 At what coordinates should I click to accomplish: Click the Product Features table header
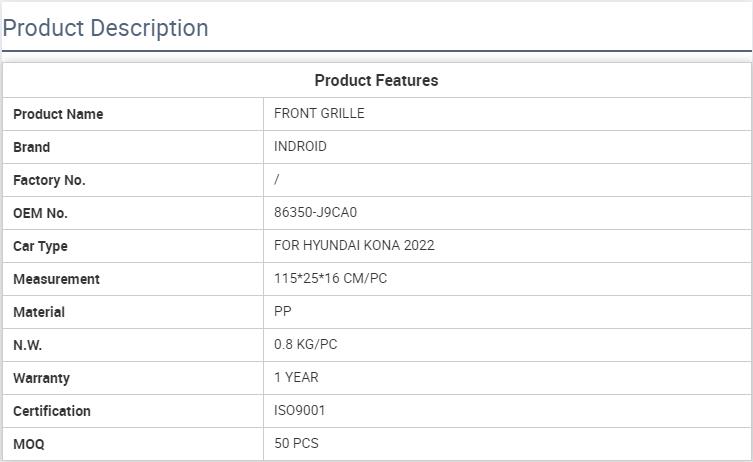(x=376, y=80)
